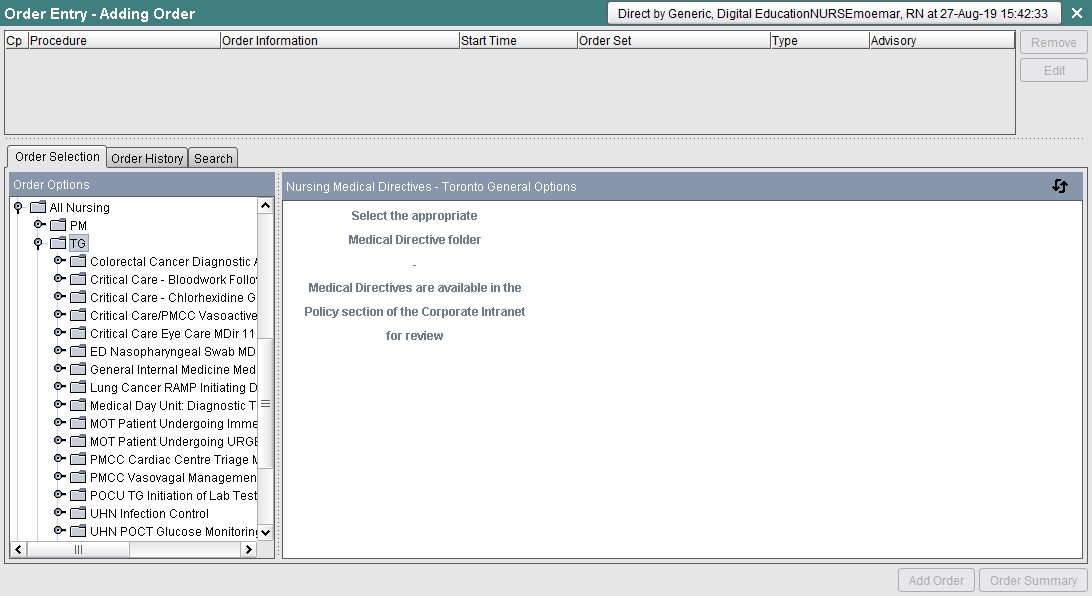Image resolution: width=1092 pixels, height=596 pixels.
Task: Click the Type column header
Action: [x=820, y=40]
